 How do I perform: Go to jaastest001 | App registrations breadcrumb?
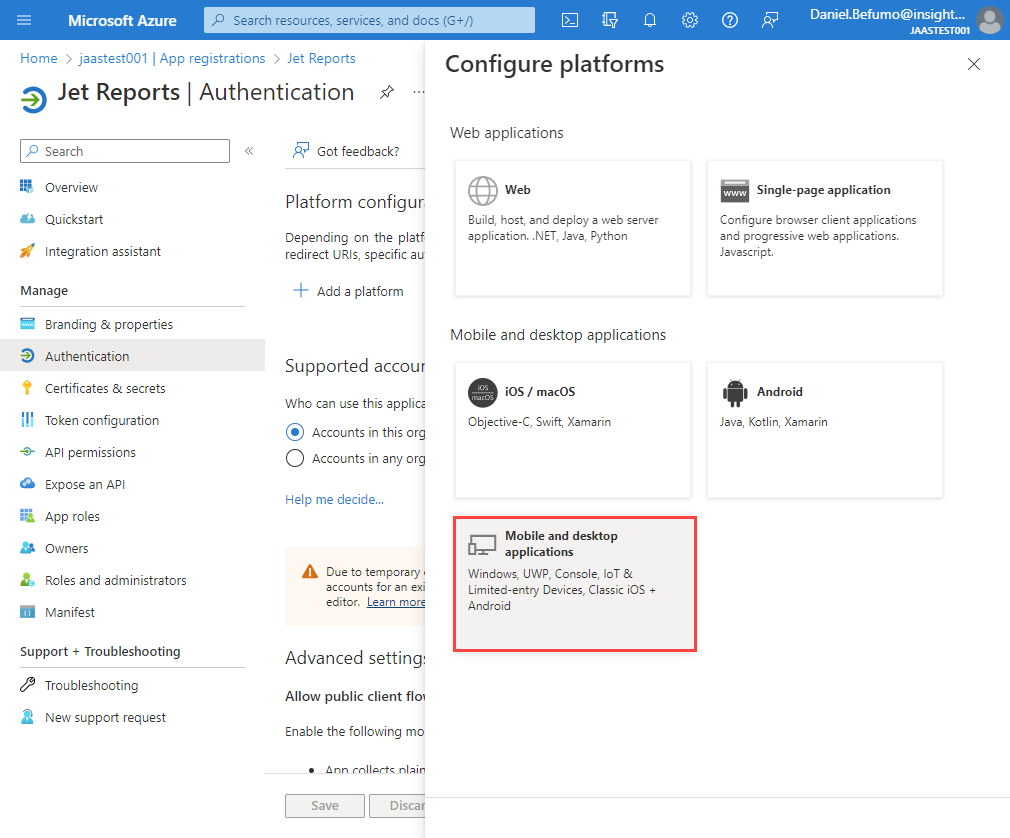coord(172,59)
